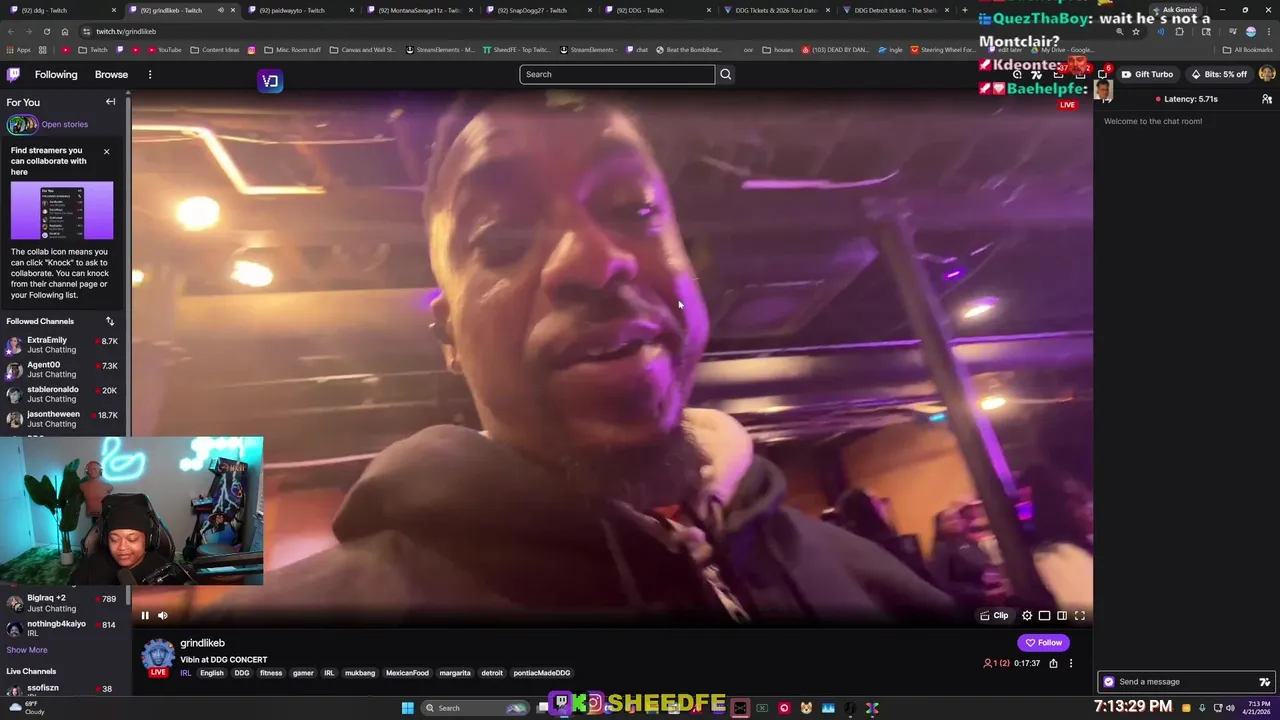Image resolution: width=1280 pixels, height=720 pixels.
Task: Open the Browse page
Action: (111, 74)
